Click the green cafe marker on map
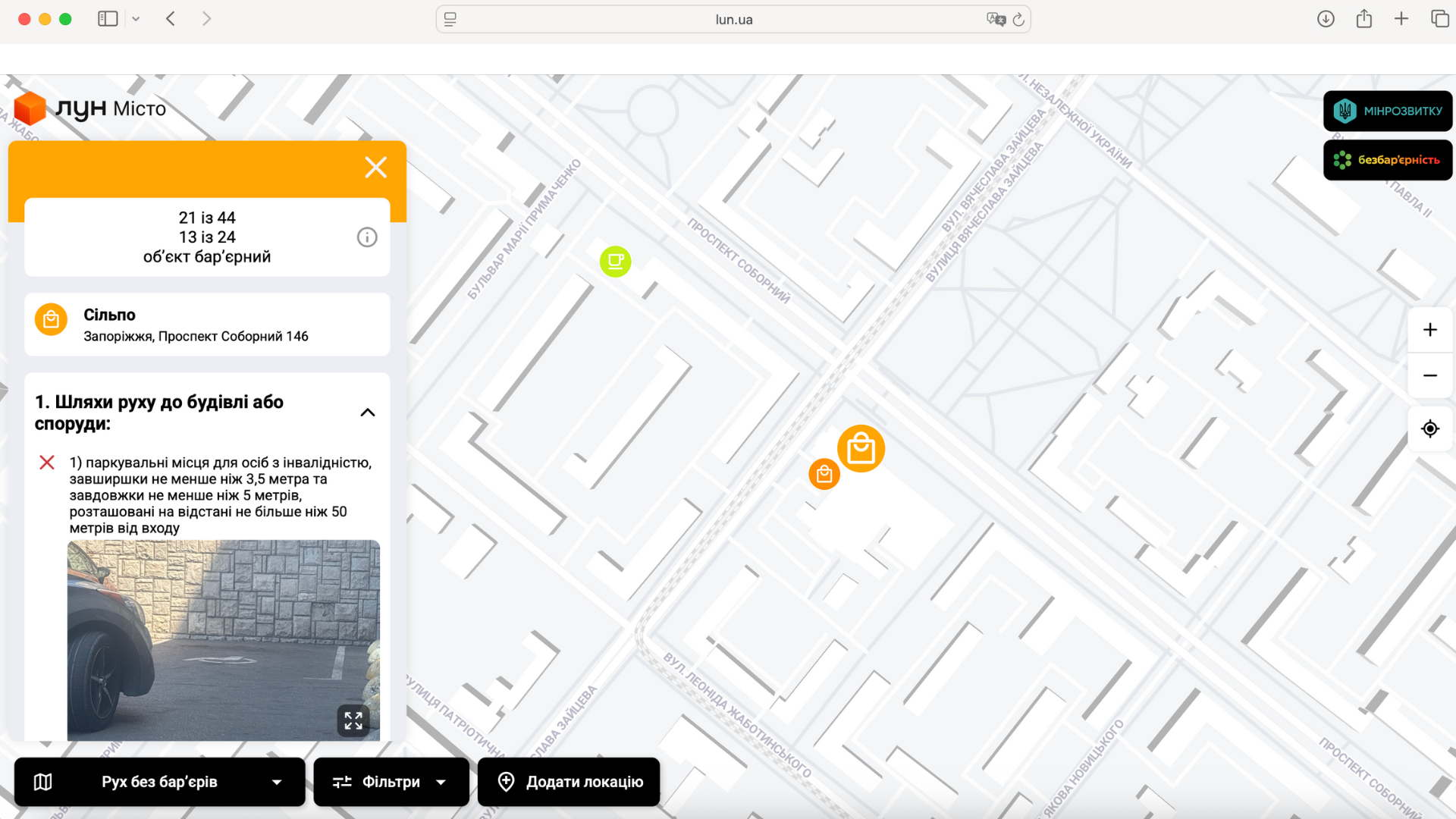The height and width of the screenshot is (819, 1456). tap(615, 262)
